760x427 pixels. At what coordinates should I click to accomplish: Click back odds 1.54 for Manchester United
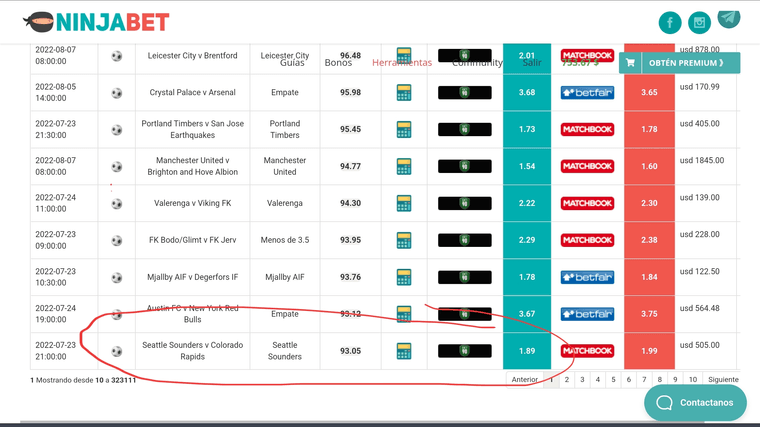pos(527,166)
